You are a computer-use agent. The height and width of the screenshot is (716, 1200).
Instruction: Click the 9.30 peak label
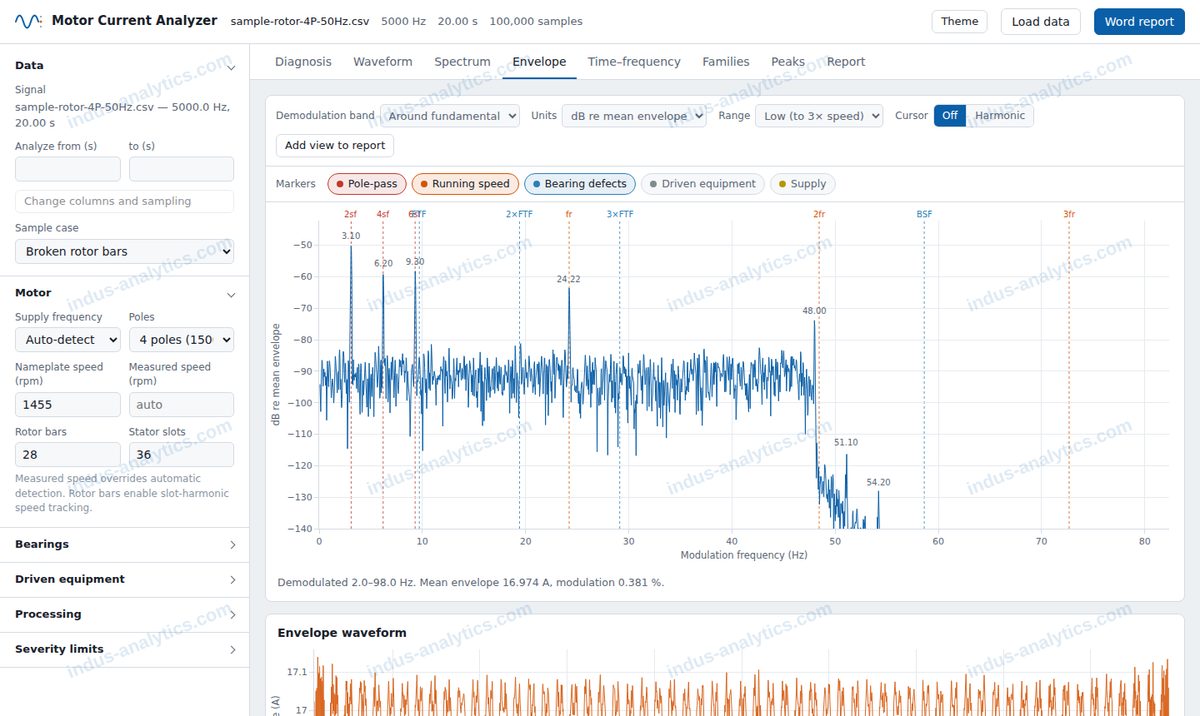415,262
